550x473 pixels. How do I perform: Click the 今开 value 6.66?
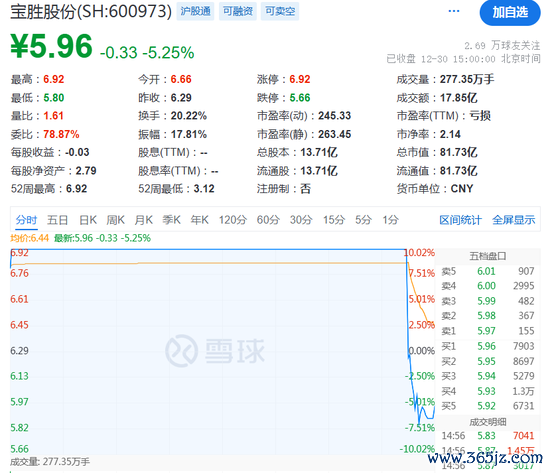tap(181, 79)
